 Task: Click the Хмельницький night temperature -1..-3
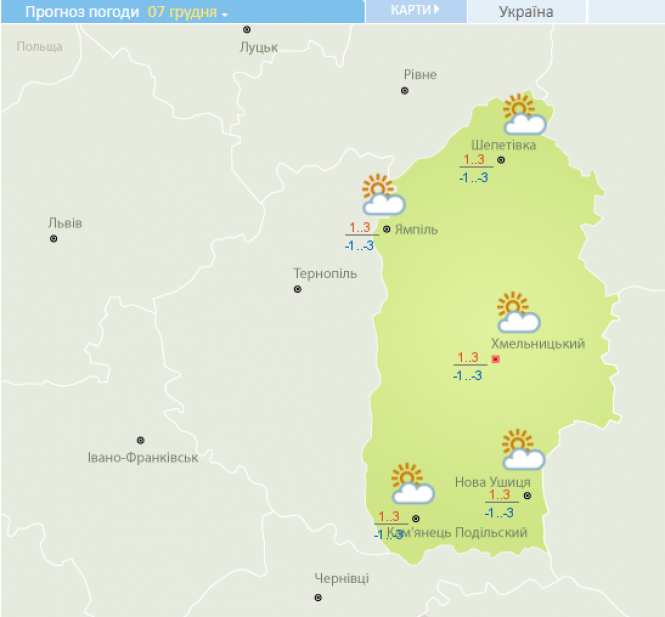tap(467, 375)
